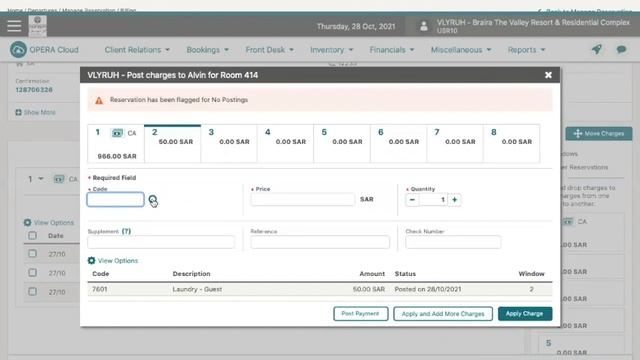Click the Window column header
The width and height of the screenshot is (640, 360).
click(x=531, y=273)
